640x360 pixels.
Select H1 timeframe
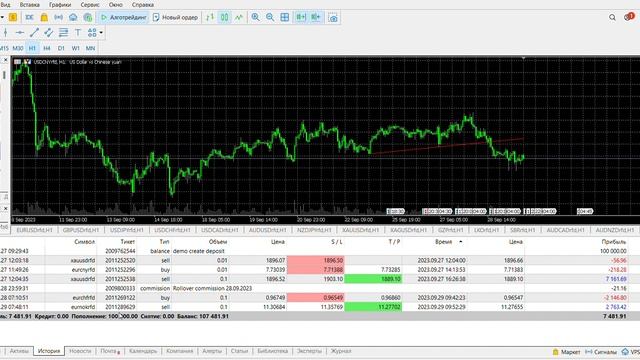click(32, 48)
